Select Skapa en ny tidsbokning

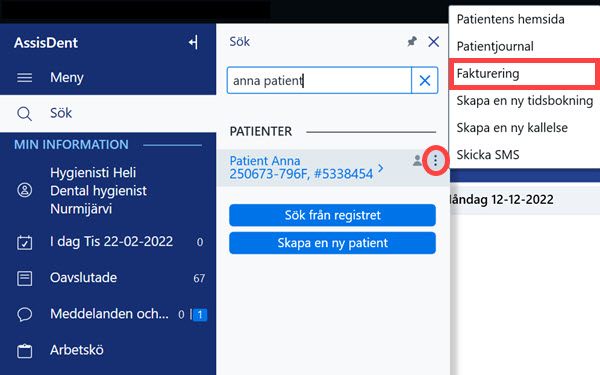525,101
